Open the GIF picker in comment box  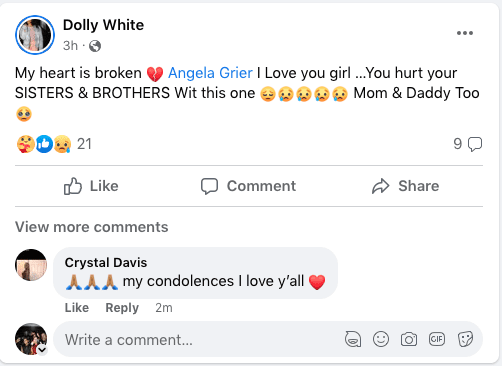coord(437,339)
